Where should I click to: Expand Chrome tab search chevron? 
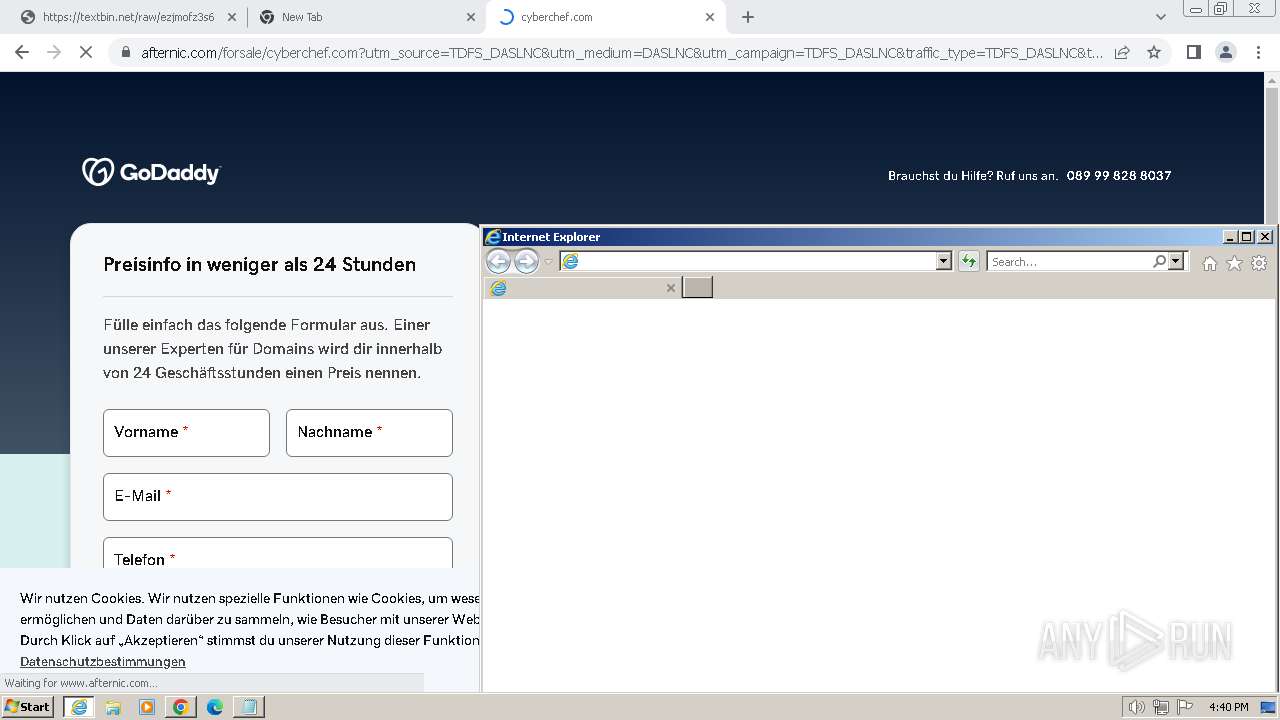click(1160, 17)
